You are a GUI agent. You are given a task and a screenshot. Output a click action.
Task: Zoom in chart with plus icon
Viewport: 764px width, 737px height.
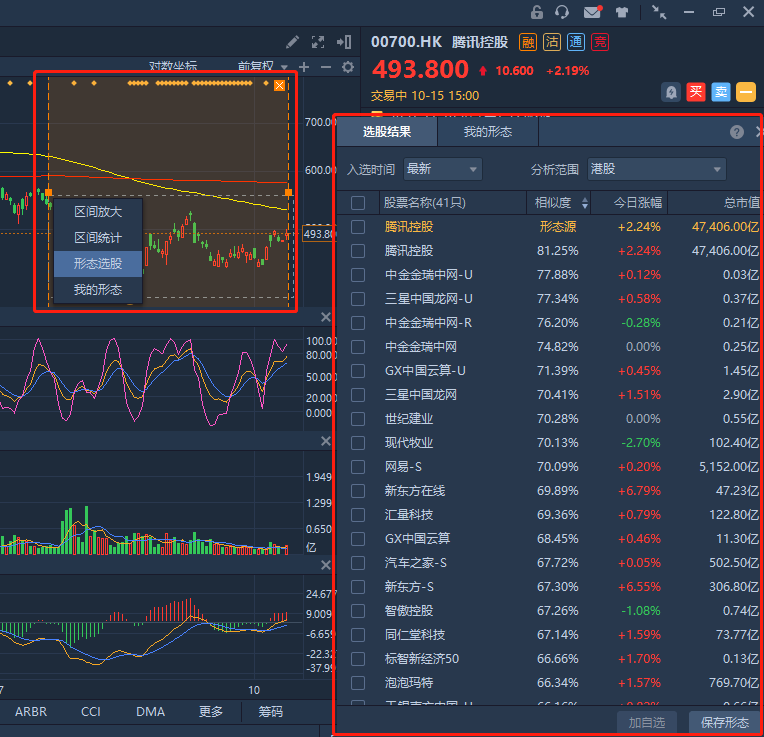(304, 67)
